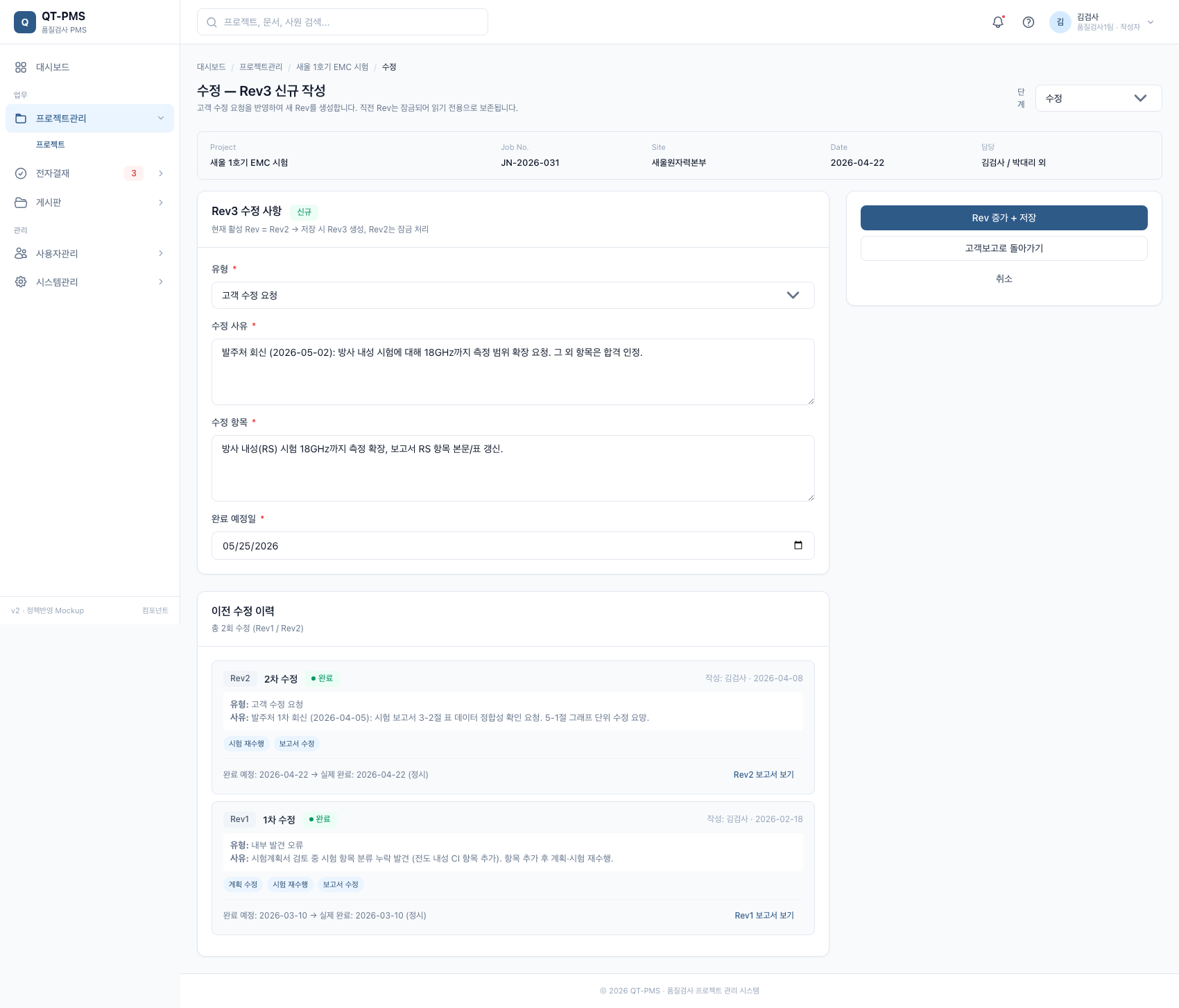Open 사용자관리 in the sidebar
1179x1008 pixels.
point(89,253)
